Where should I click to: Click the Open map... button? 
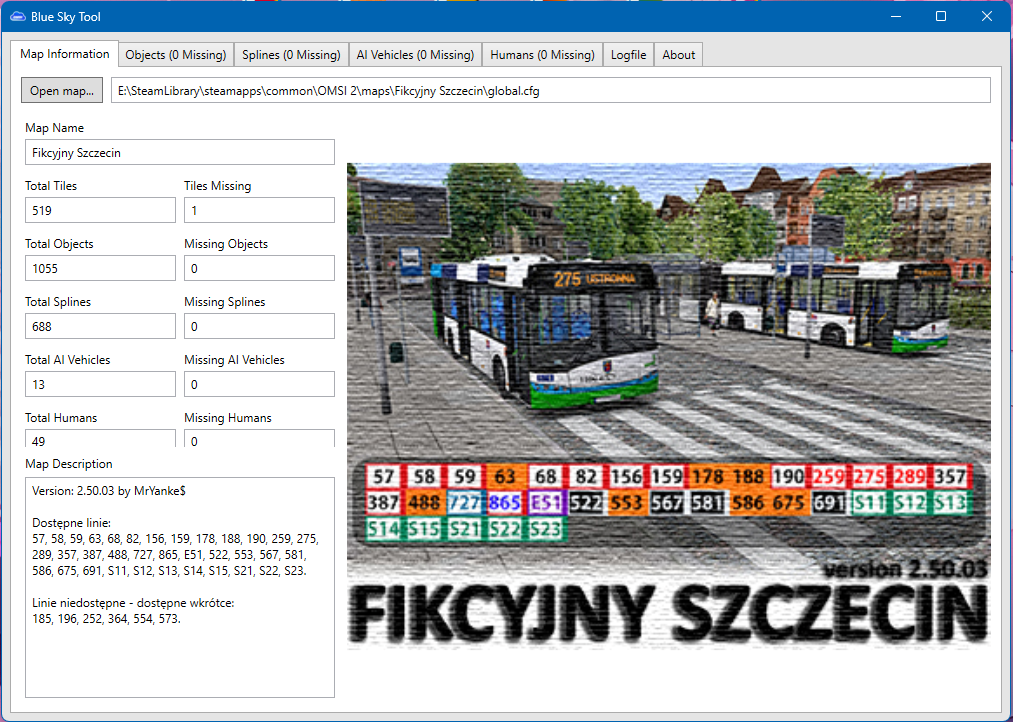pyautogui.click(x=61, y=91)
